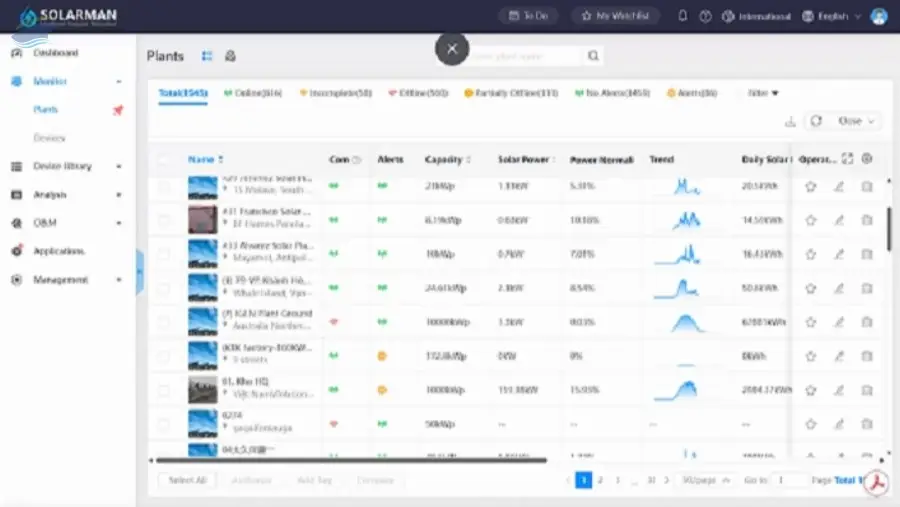The image size is (900, 507).
Task: Open the Filter dropdown
Action: click(763, 93)
